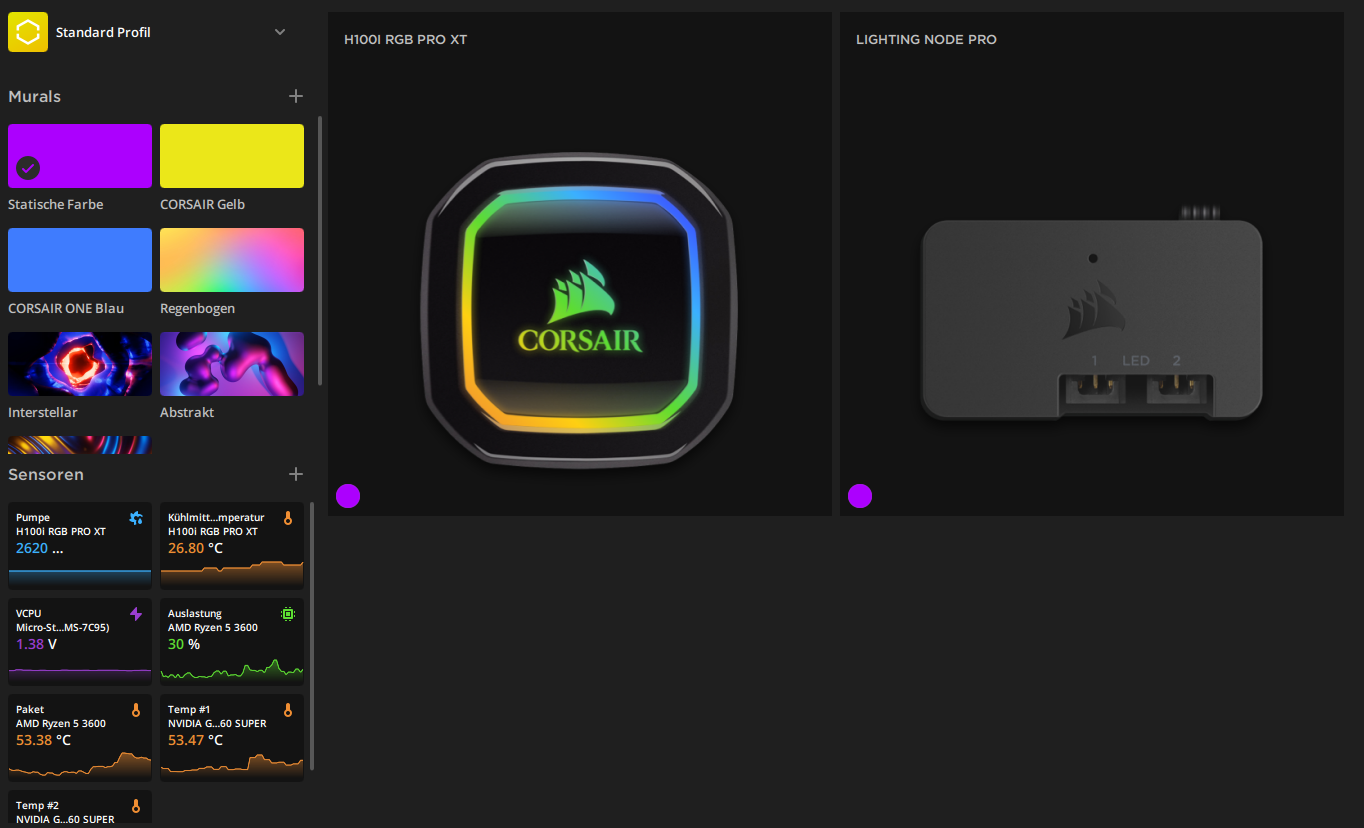
Task: Add a new mural with plus icon
Action: click(x=296, y=96)
